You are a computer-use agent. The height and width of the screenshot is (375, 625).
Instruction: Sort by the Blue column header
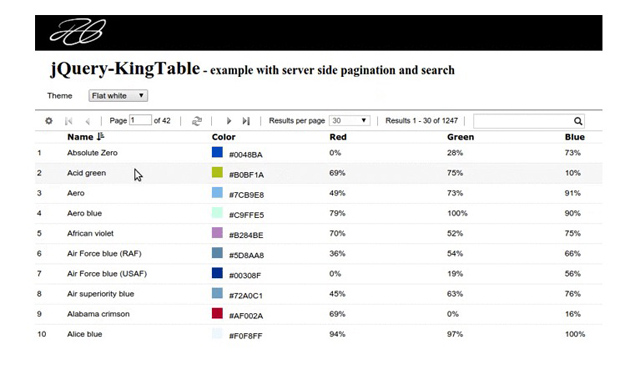tap(575, 137)
